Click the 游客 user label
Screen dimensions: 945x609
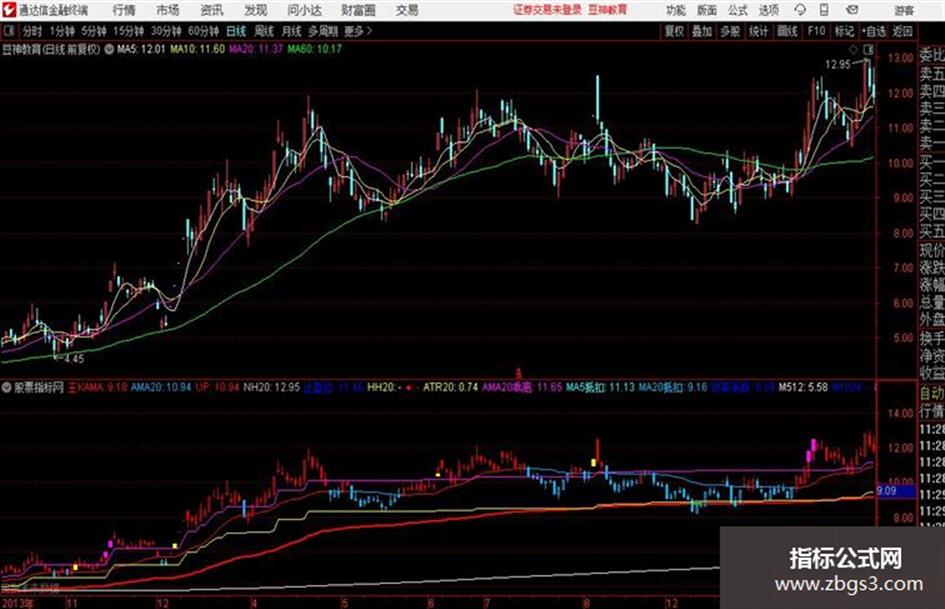click(903, 10)
